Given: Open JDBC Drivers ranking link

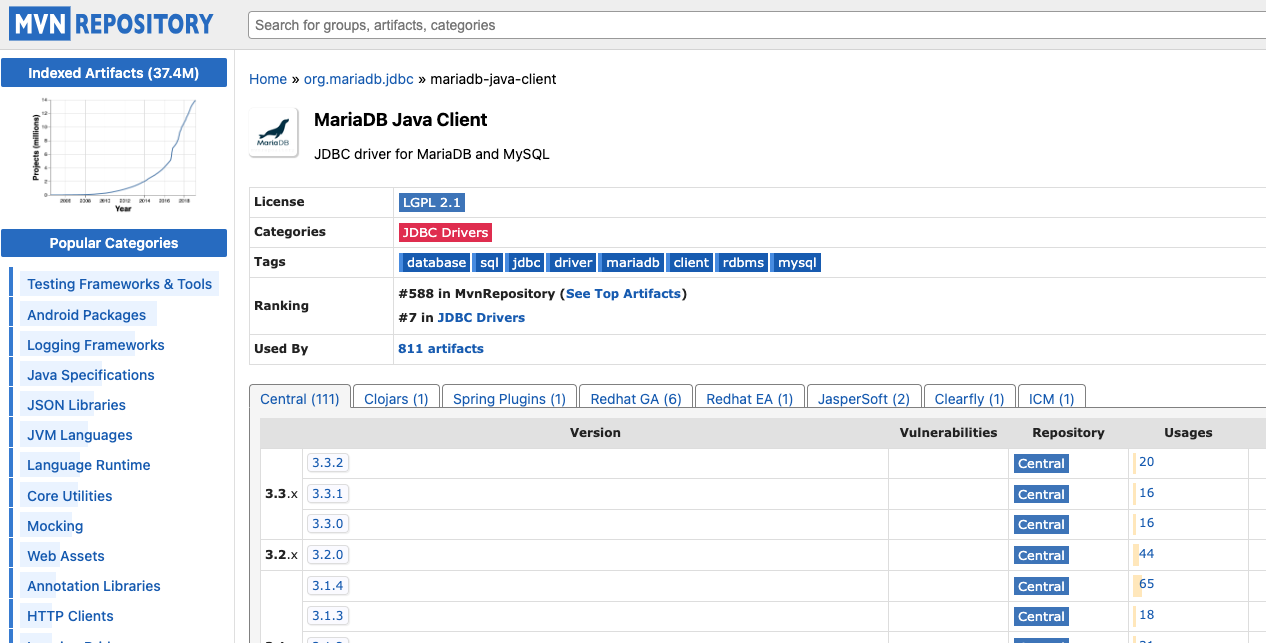Looking at the screenshot, I should (x=481, y=318).
